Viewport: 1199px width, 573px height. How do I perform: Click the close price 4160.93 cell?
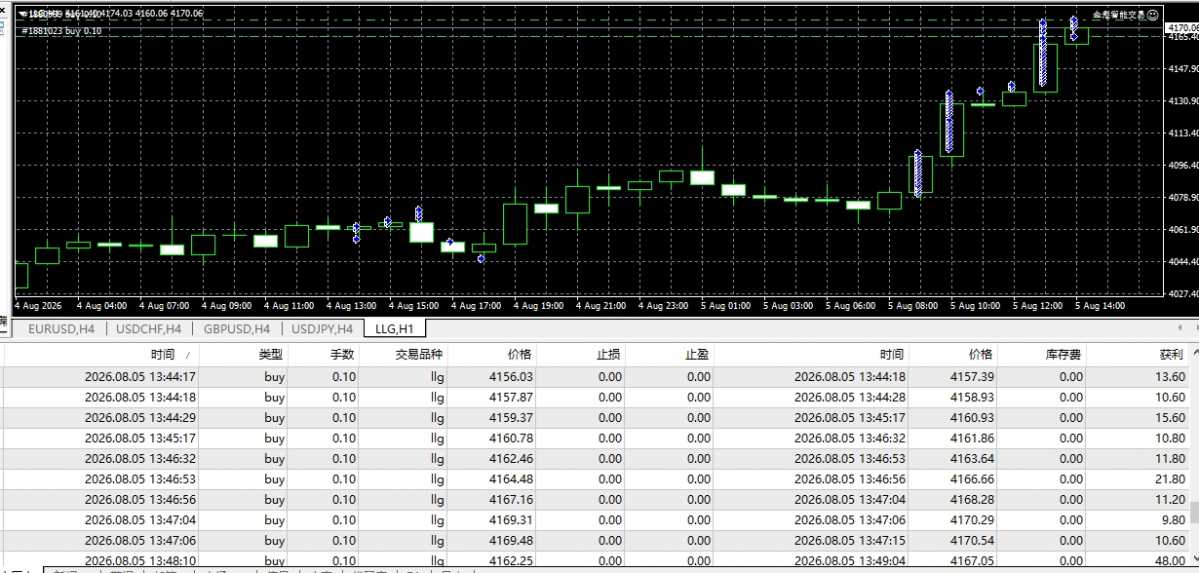click(x=972, y=418)
